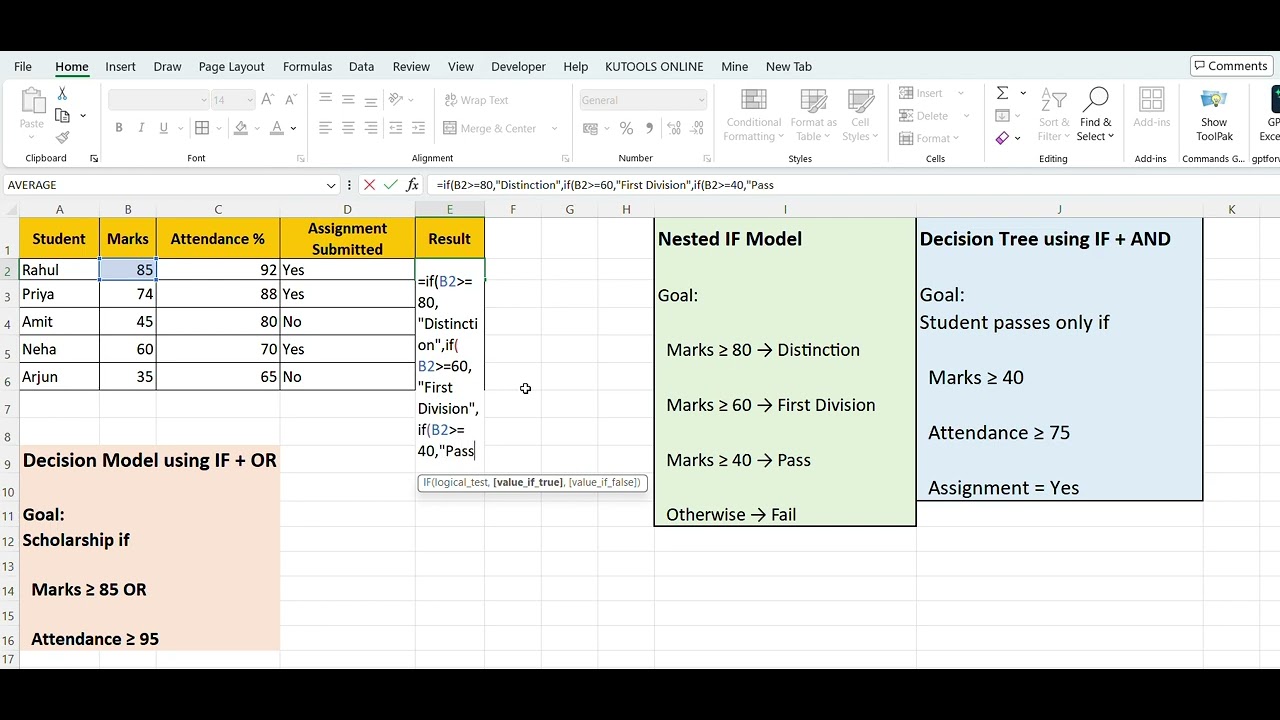The image size is (1280, 720).
Task: Click Decrease Decimal icon
Action: click(696, 128)
